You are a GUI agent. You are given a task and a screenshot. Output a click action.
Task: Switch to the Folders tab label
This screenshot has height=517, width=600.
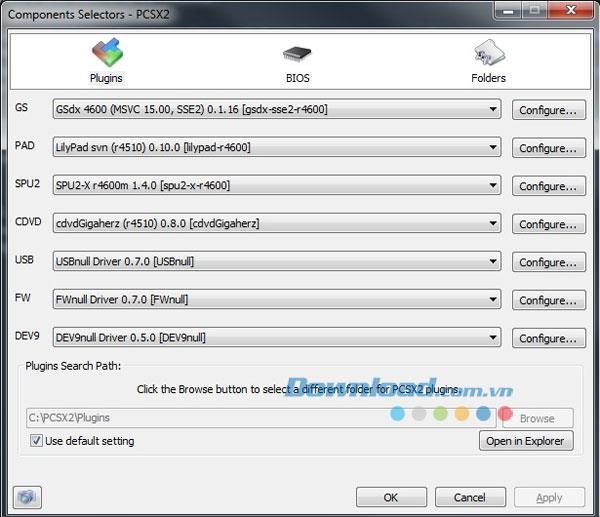[488, 78]
